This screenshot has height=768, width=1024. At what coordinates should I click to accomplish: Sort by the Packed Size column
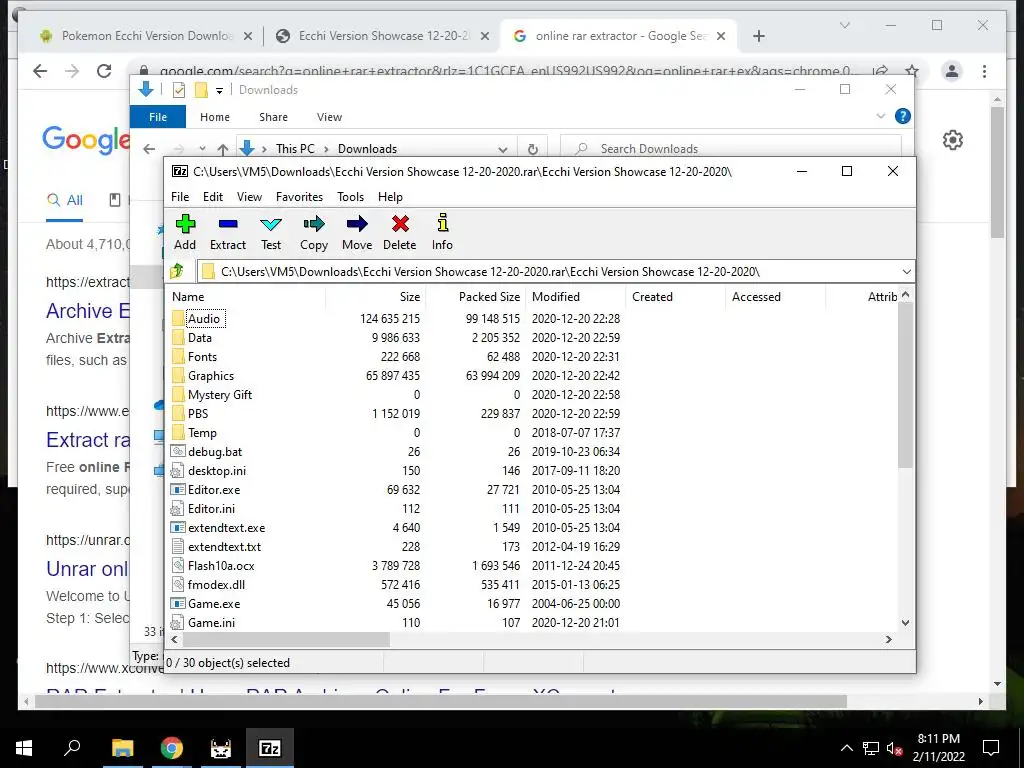pos(475,296)
